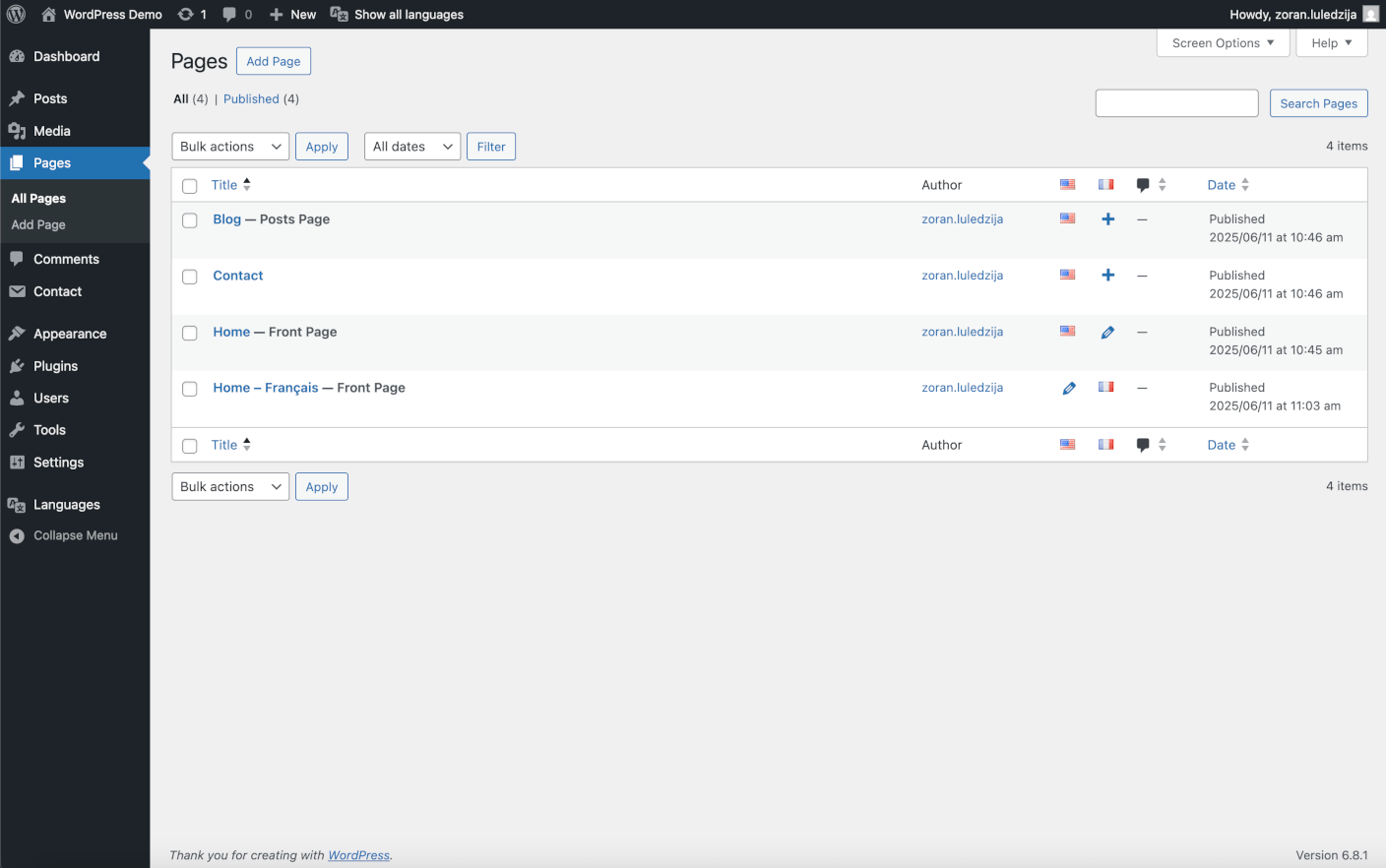This screenshot has width=1386, height=868.
Task: Expand Screen Options panel
Action: pos(1223,43)
